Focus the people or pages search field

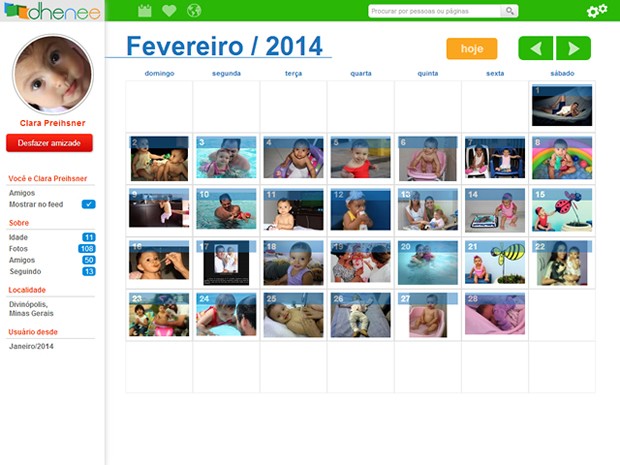pos(433,11)
